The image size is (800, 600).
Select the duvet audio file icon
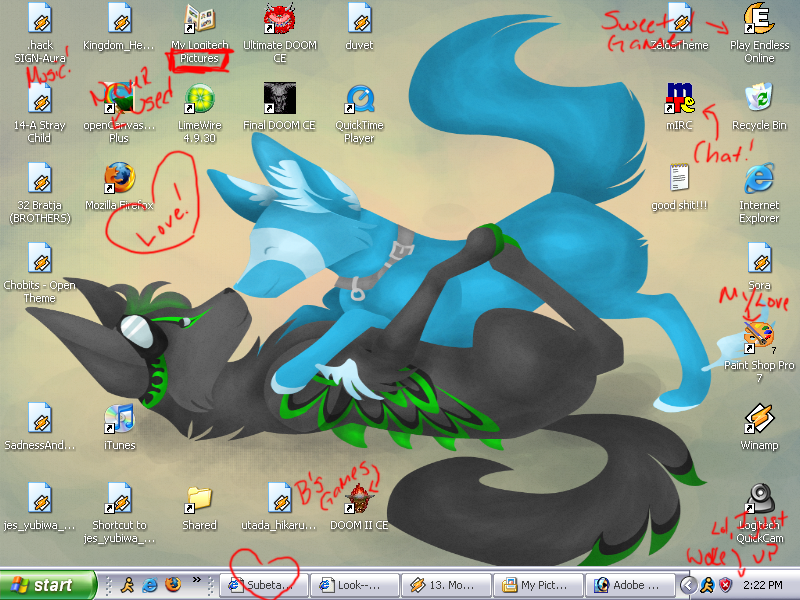pos(360,18)
